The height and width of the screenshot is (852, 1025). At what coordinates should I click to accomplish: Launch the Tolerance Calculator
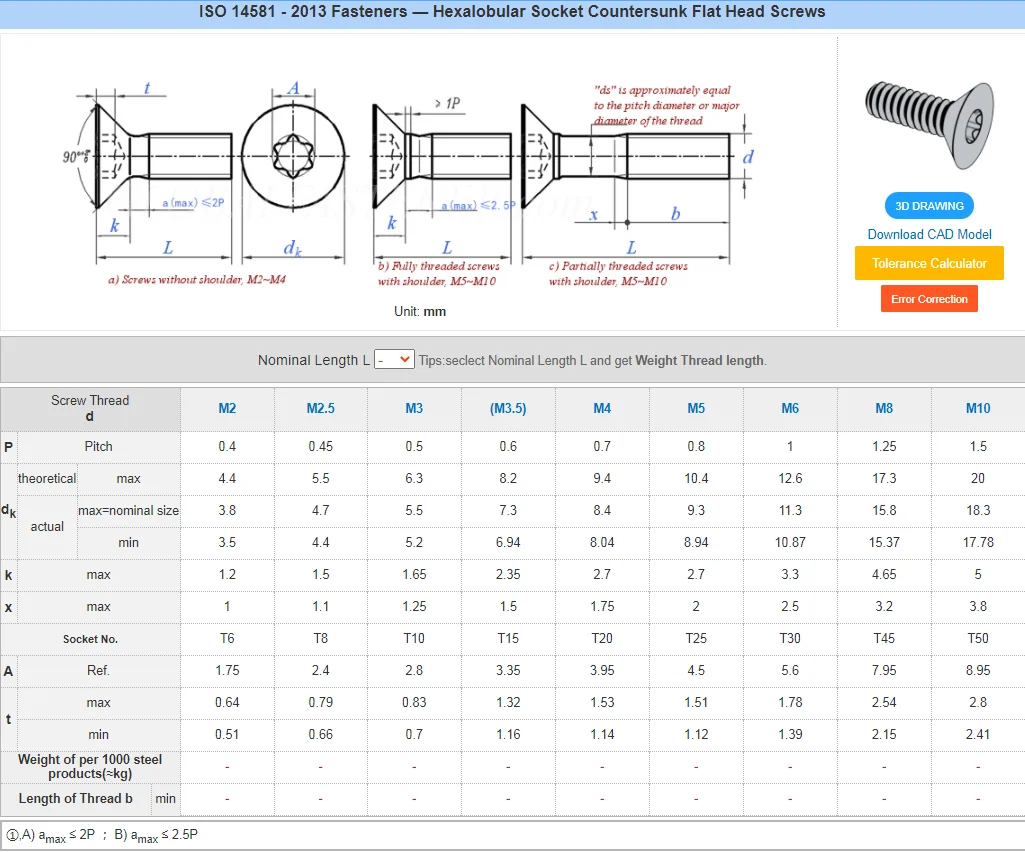pos(928,263)
